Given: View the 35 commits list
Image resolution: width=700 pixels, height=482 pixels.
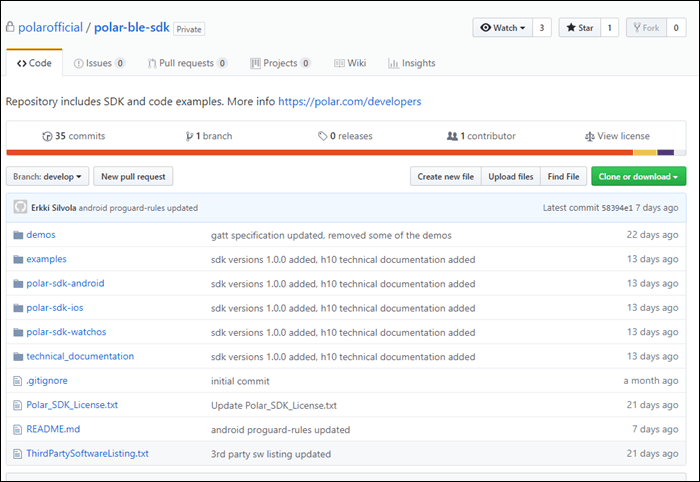Looking at the screenshot, I should pyautogui.click(x=74, y=136).
